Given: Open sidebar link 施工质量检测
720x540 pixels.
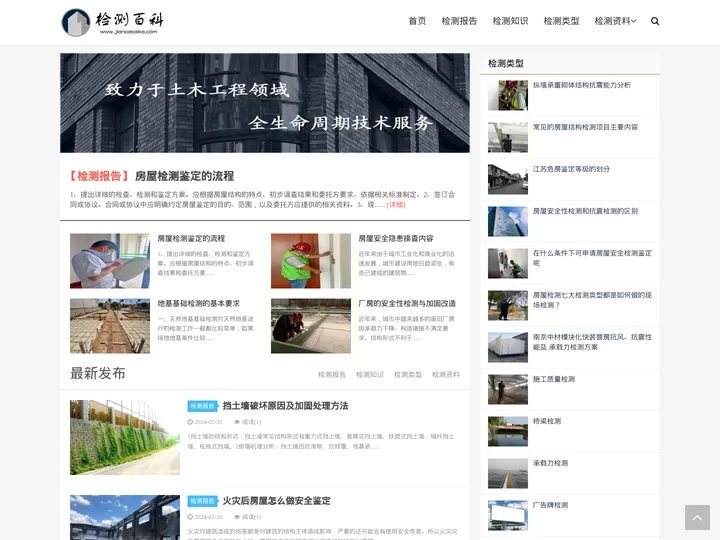Looking at the screenshot, I should click(554, 379).
